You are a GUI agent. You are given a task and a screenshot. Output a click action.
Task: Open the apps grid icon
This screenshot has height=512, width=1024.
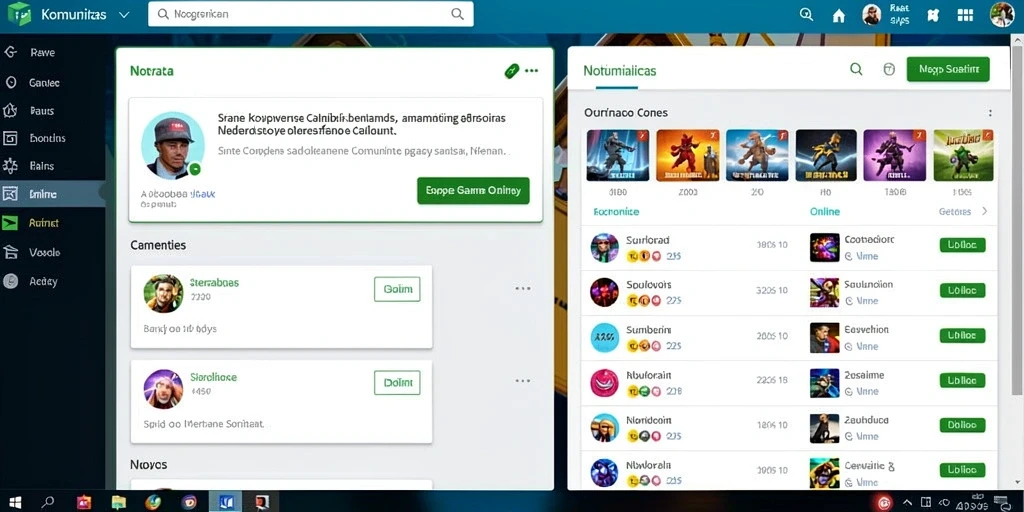point(965,15)
